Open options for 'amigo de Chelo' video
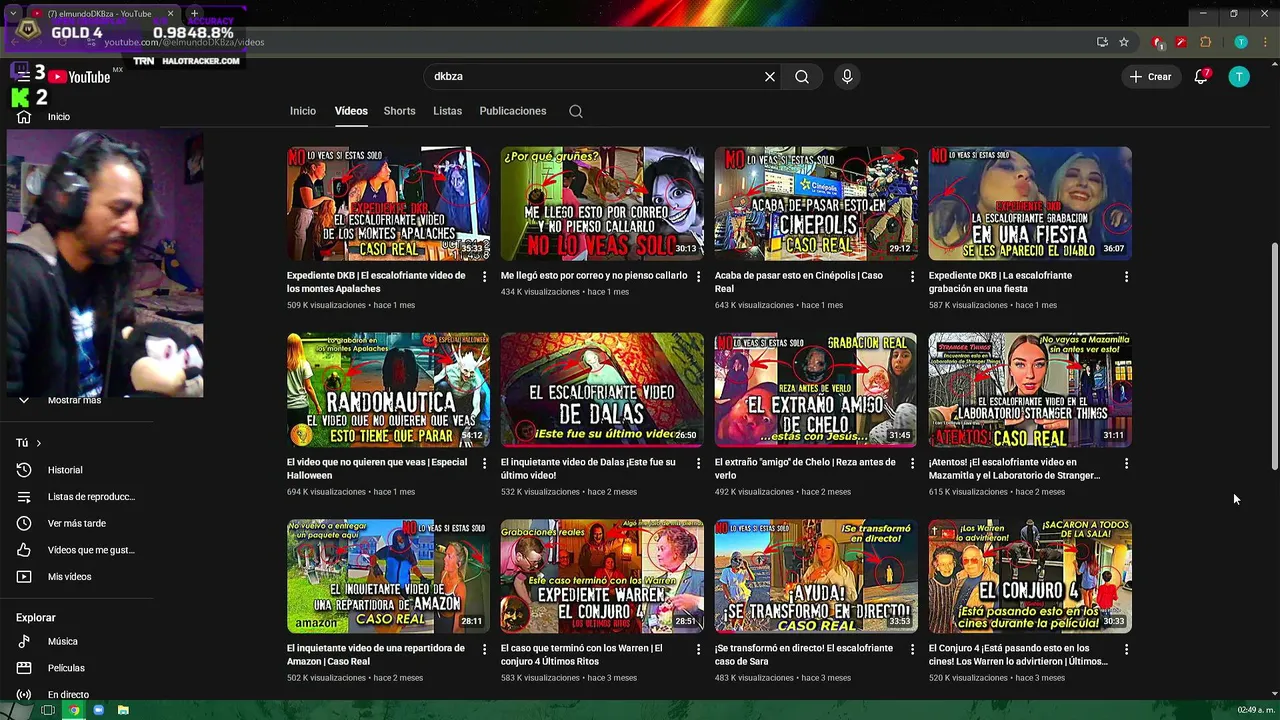1280x720 pixels. click(x=912, y=463)
